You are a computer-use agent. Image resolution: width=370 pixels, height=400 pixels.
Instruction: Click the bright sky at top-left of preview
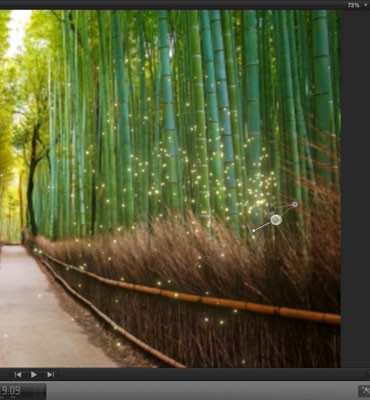tap(18, 30)
